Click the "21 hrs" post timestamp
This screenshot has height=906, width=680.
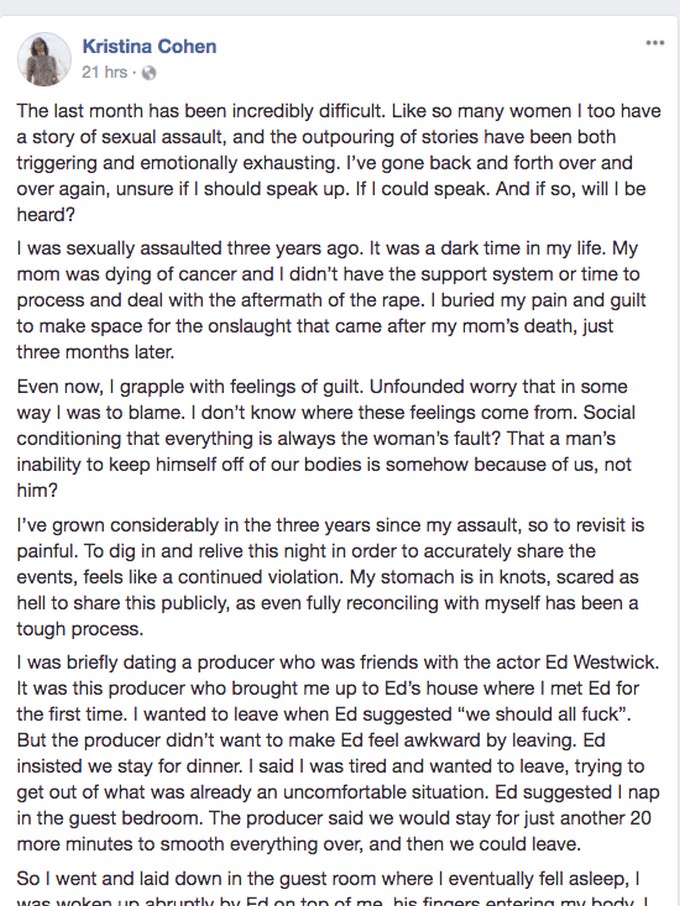point(103,73)
